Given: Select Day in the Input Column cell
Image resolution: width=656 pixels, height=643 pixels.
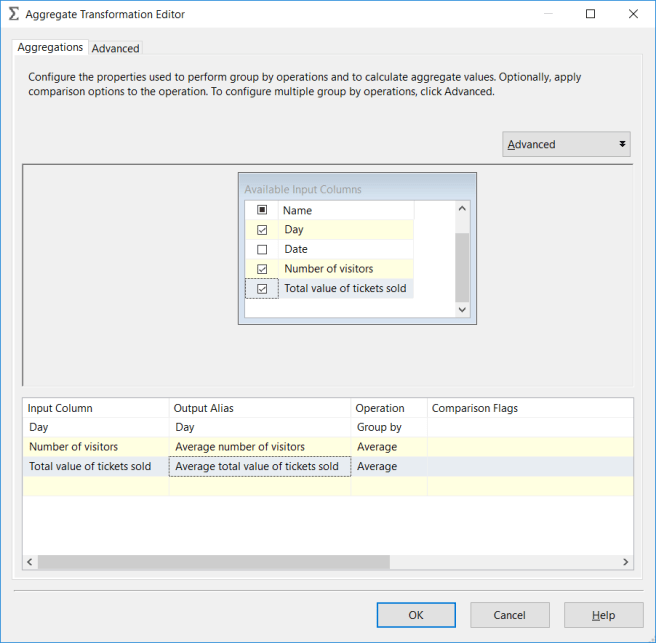Looking at the screenshot, I should (96, 427).
